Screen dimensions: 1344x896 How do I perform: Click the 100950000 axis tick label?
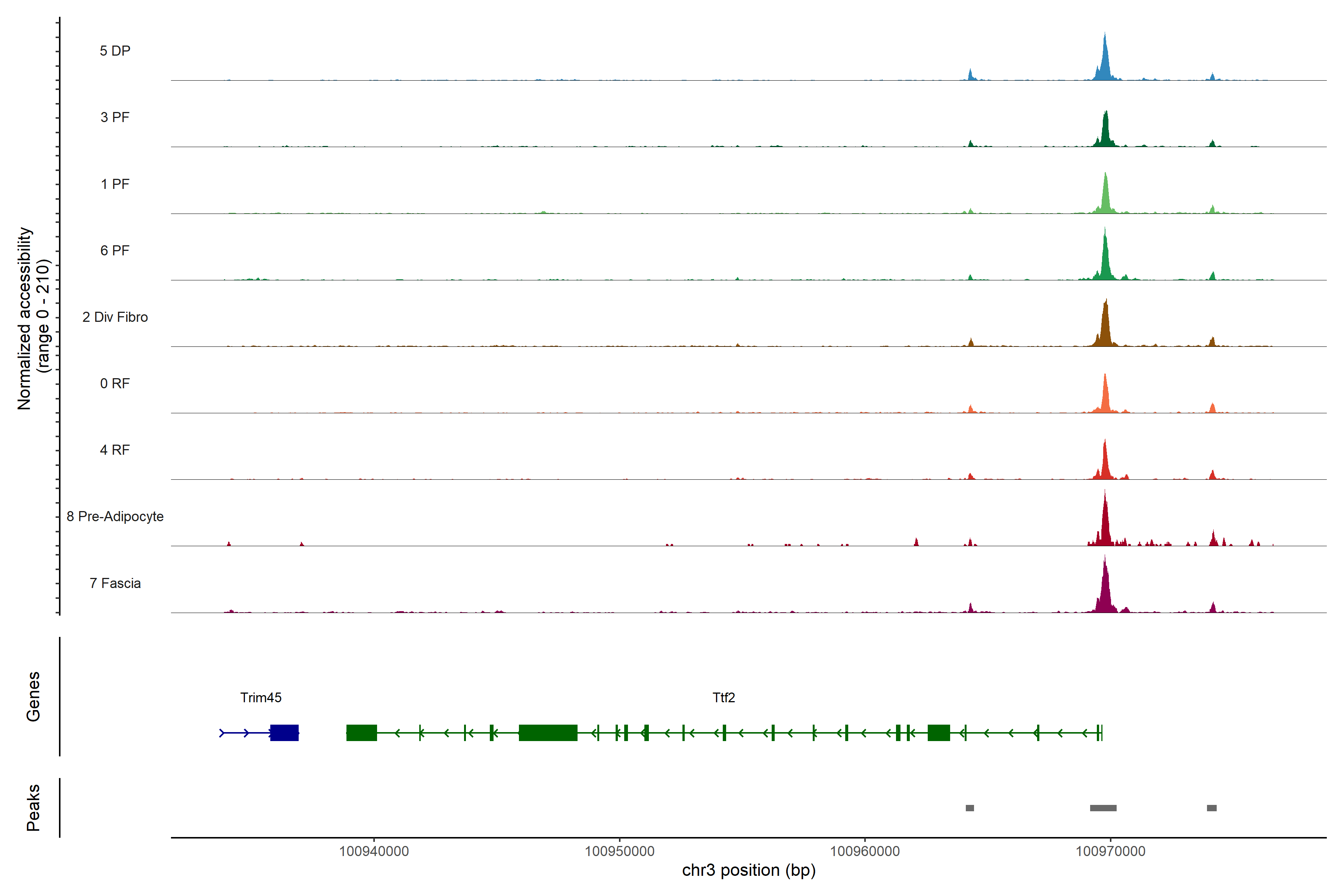pyautogui.click(x=619, y=852)
